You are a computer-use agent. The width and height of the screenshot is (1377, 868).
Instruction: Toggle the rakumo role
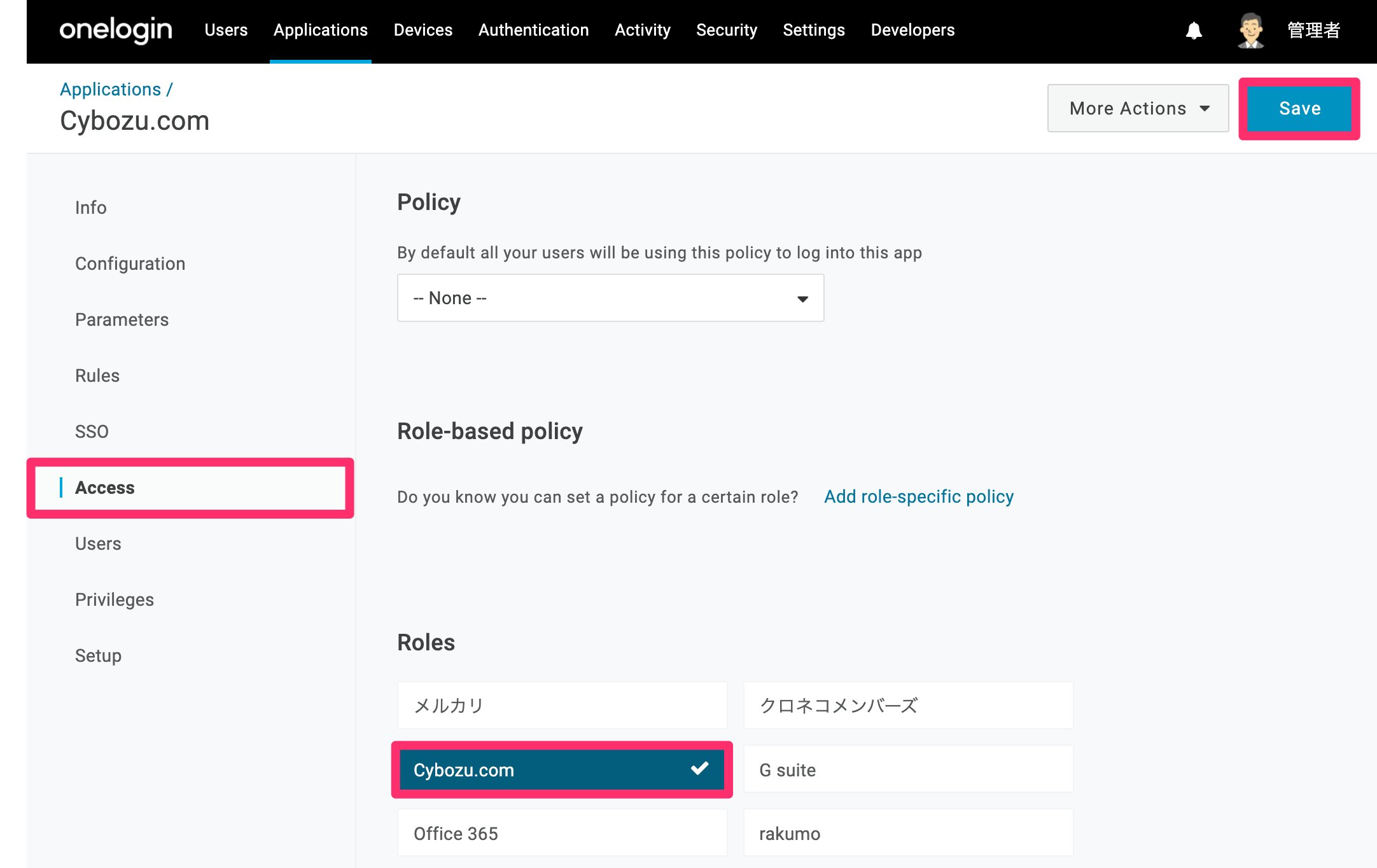coord(908,833)
